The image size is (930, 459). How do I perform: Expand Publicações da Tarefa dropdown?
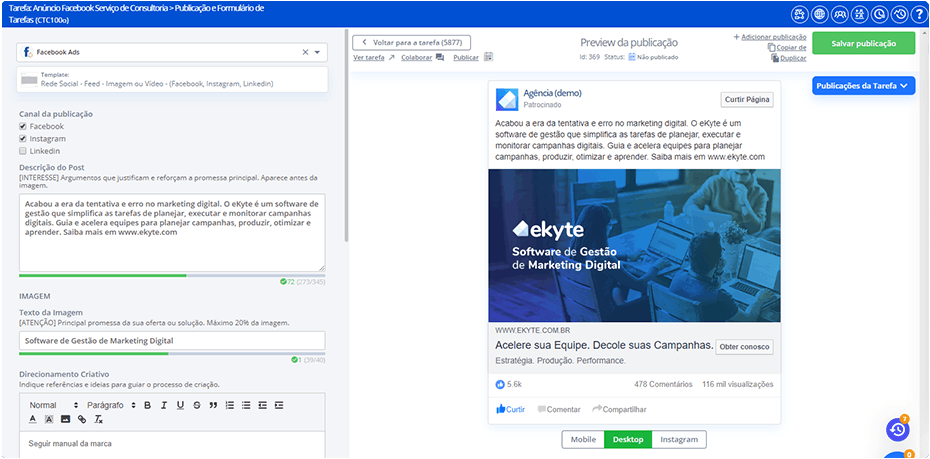pos(864,85)
